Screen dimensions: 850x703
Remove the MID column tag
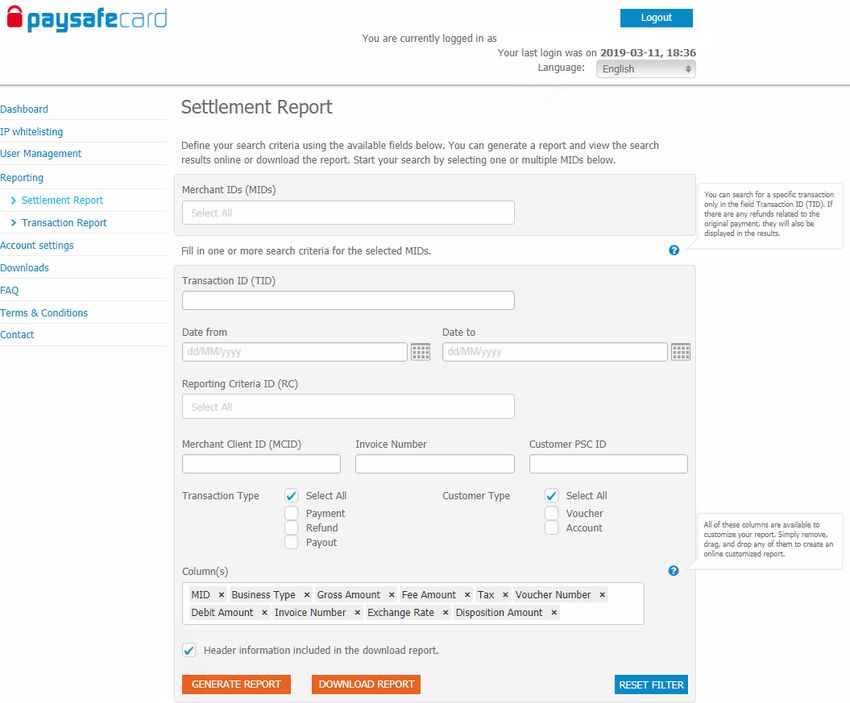[x=221, y=595]
